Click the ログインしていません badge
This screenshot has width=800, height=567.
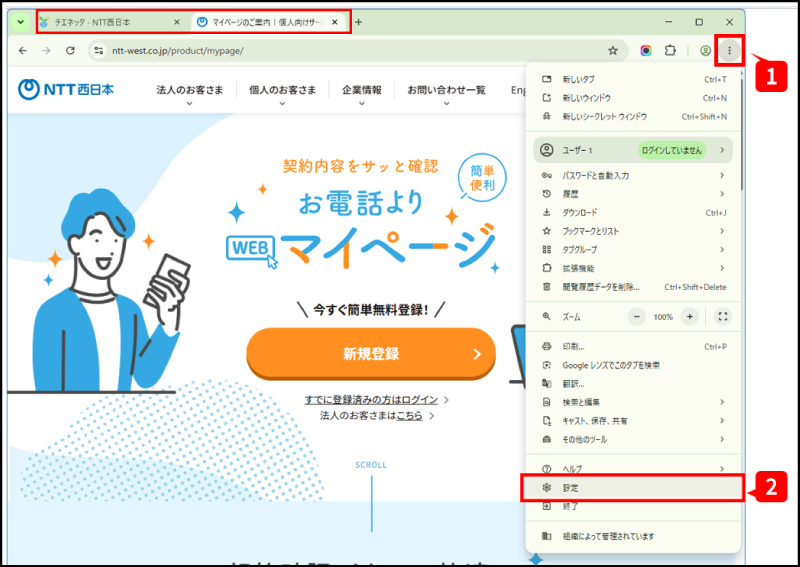pyautogui.click(x=671, y=150)
